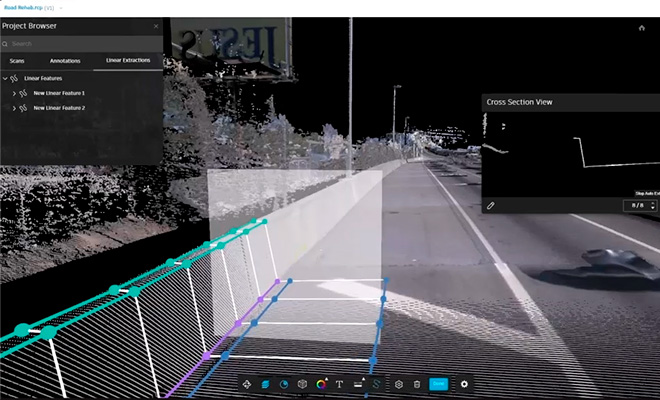Expand New Linear Feature 2
The image size is (660, 400).
pyautogui.click(x=13, y=108)
